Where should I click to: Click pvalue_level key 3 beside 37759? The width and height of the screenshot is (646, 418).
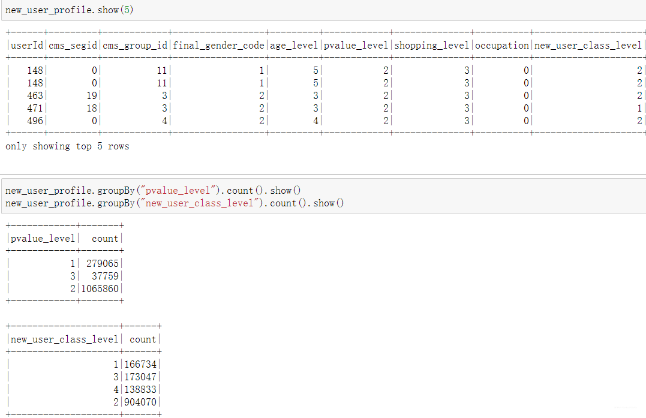click(x=73, y=276)
